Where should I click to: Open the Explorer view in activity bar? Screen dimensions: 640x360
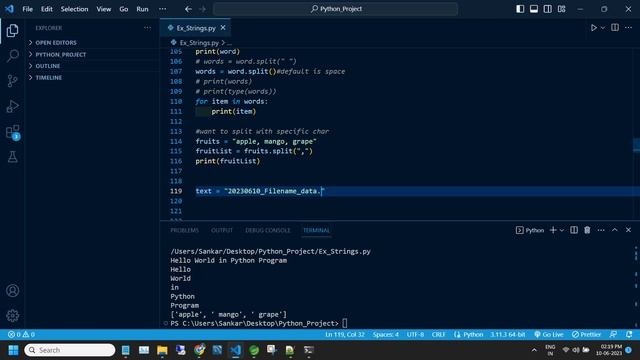point(12,31)
